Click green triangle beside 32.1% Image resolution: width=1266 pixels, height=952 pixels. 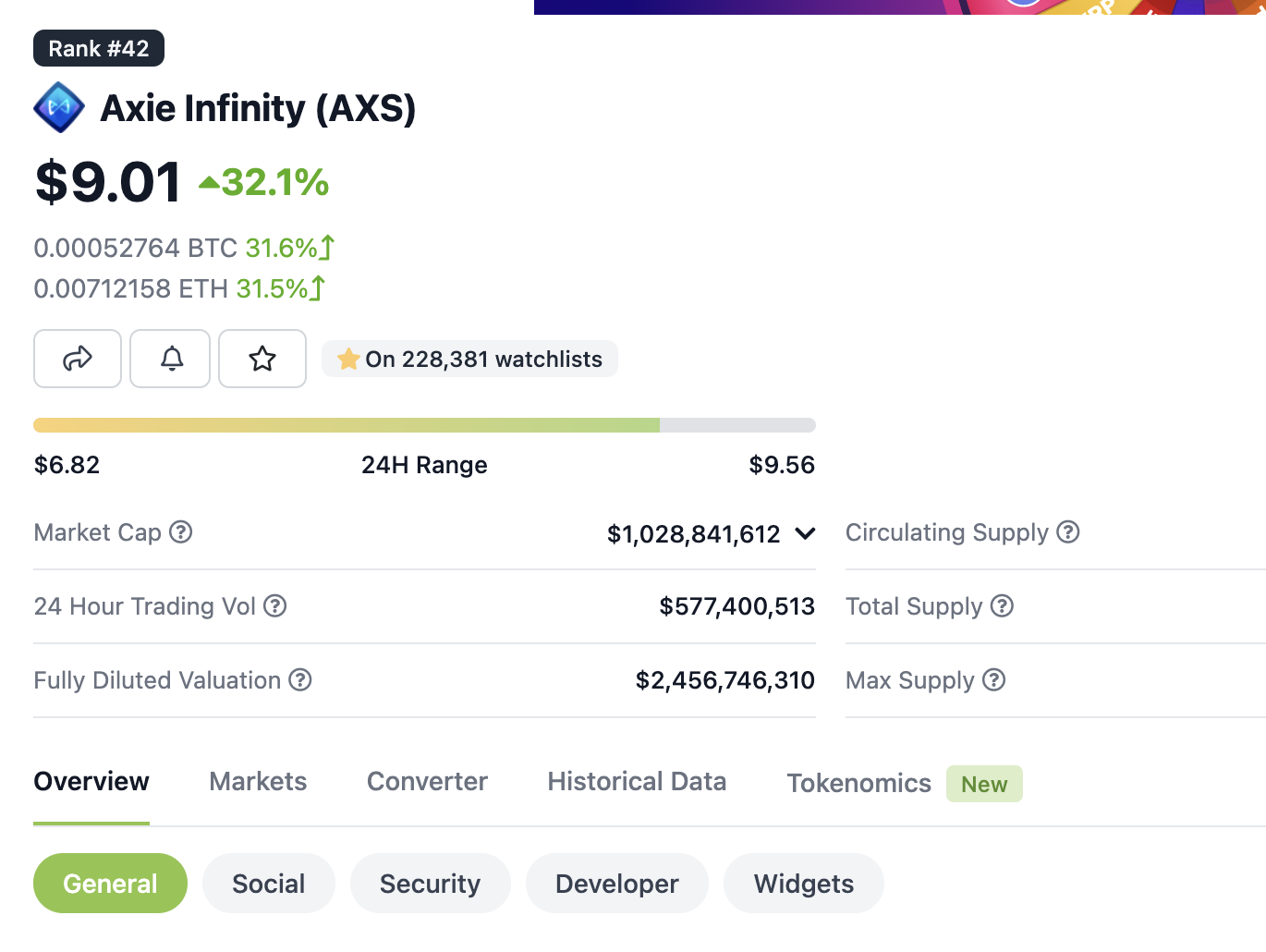(209, 183)
